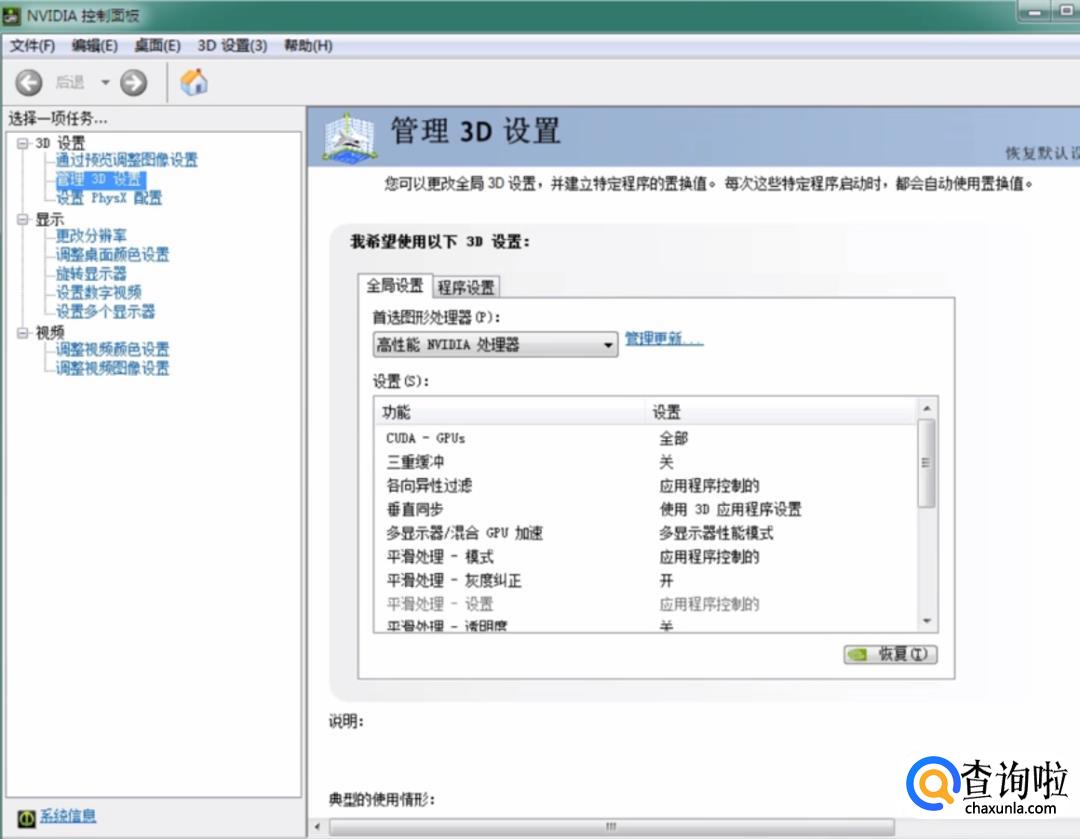Click the NVIDIA title bar icon
The image size is (1080, 839).
click(x=12, y=15)
